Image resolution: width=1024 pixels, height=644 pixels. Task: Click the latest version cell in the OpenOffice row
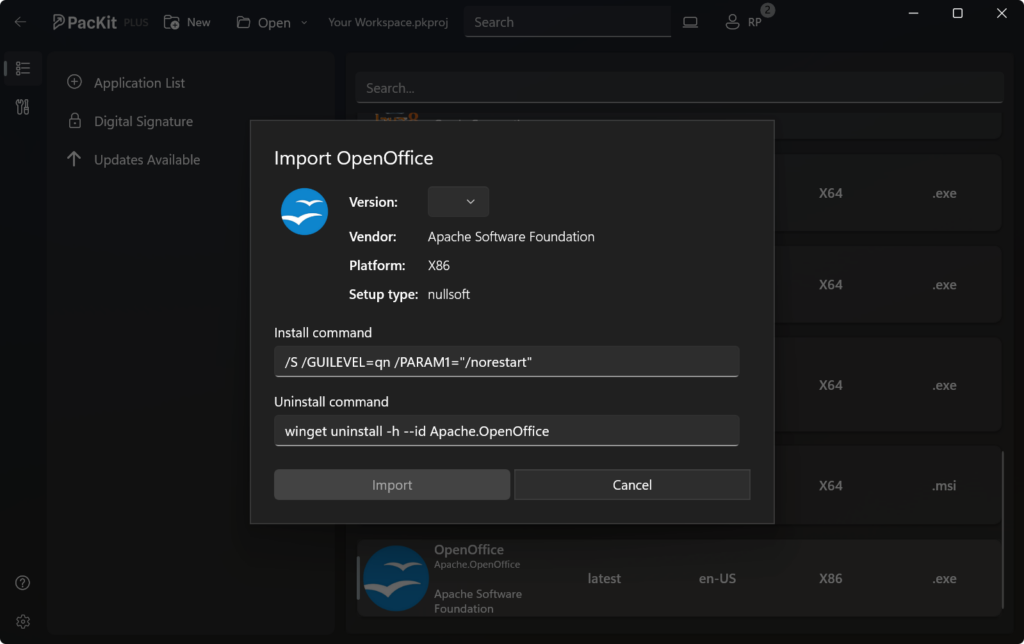click(x=604, y=579)
